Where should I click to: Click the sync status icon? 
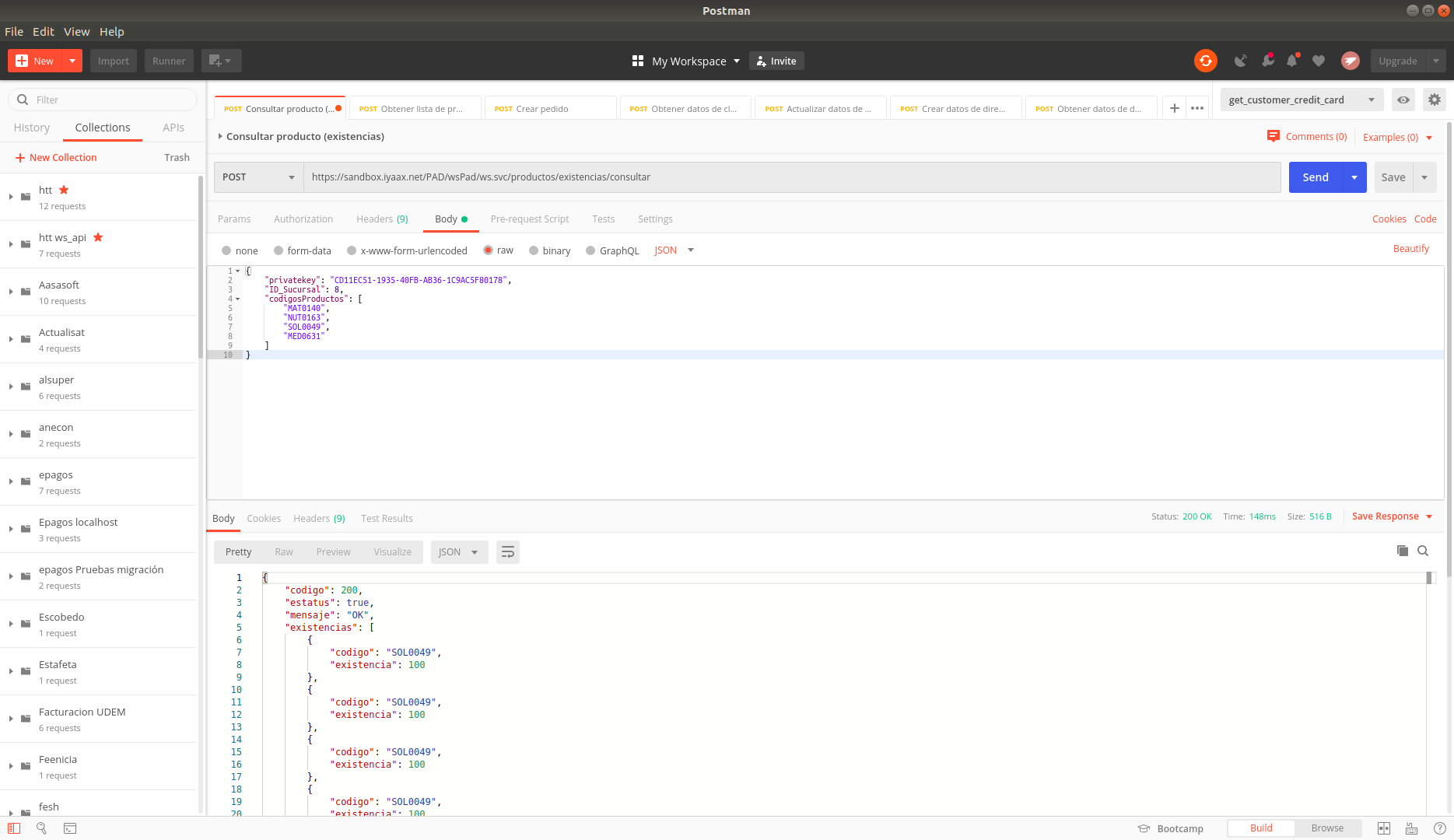(x=1205, y=61)
